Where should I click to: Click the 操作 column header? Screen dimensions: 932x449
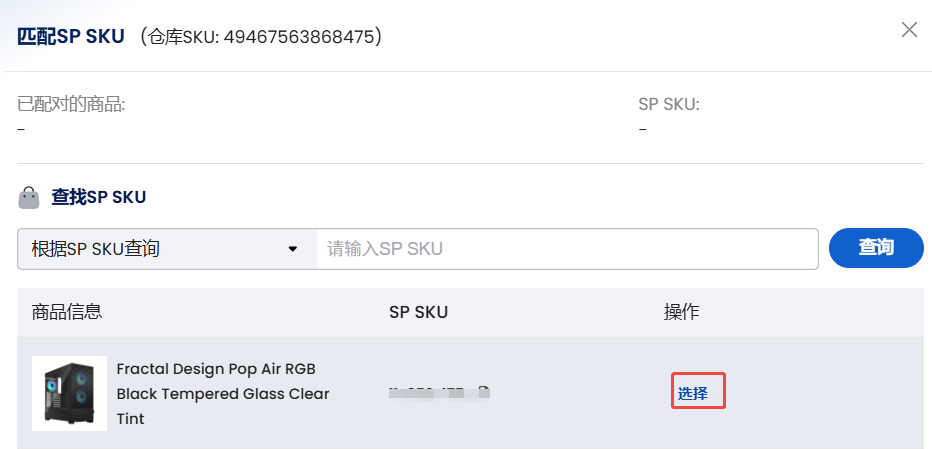coord(682,312)
